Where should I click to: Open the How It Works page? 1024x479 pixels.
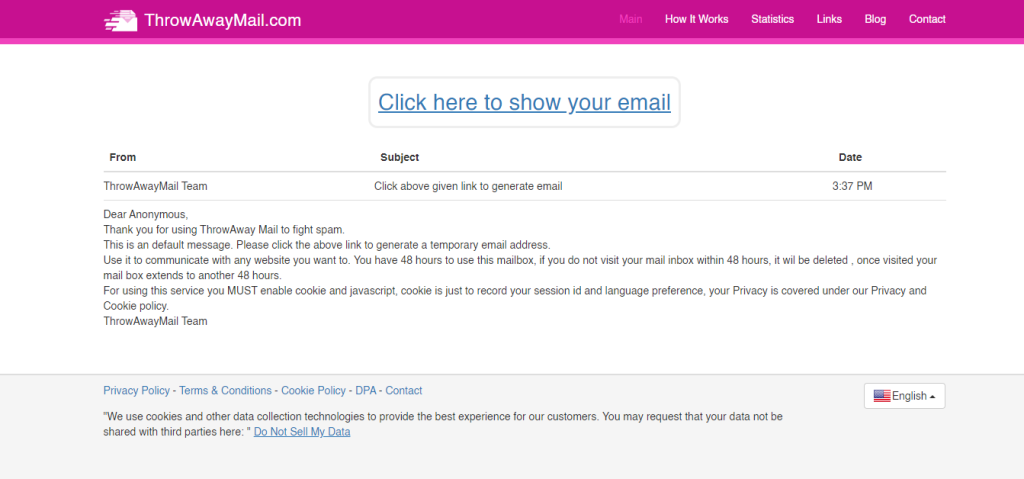pyautogui.click(x=696, y=19)
